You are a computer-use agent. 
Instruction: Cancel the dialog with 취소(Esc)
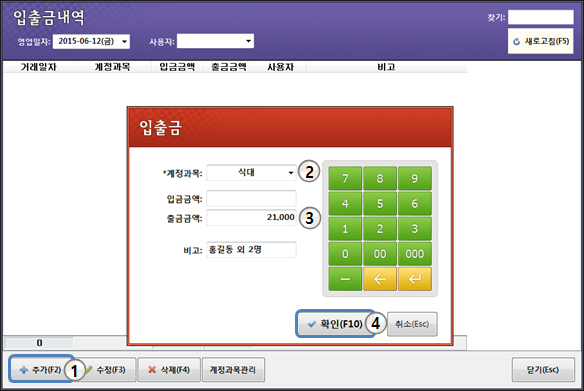[412, 324]
